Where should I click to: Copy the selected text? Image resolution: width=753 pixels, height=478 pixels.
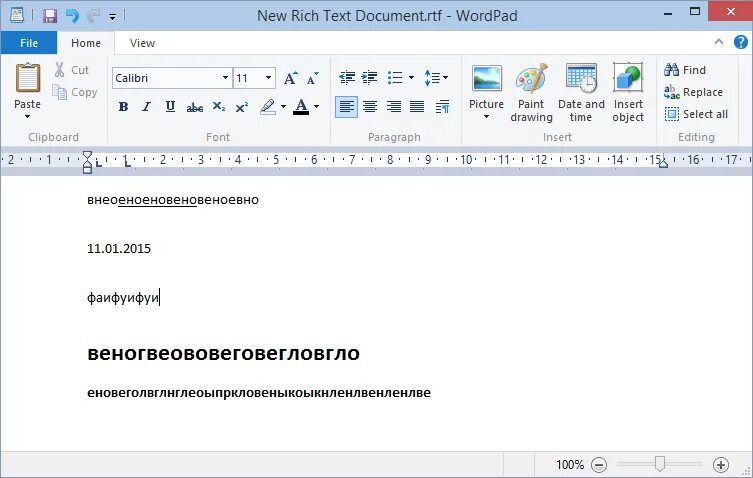point(75,92)
